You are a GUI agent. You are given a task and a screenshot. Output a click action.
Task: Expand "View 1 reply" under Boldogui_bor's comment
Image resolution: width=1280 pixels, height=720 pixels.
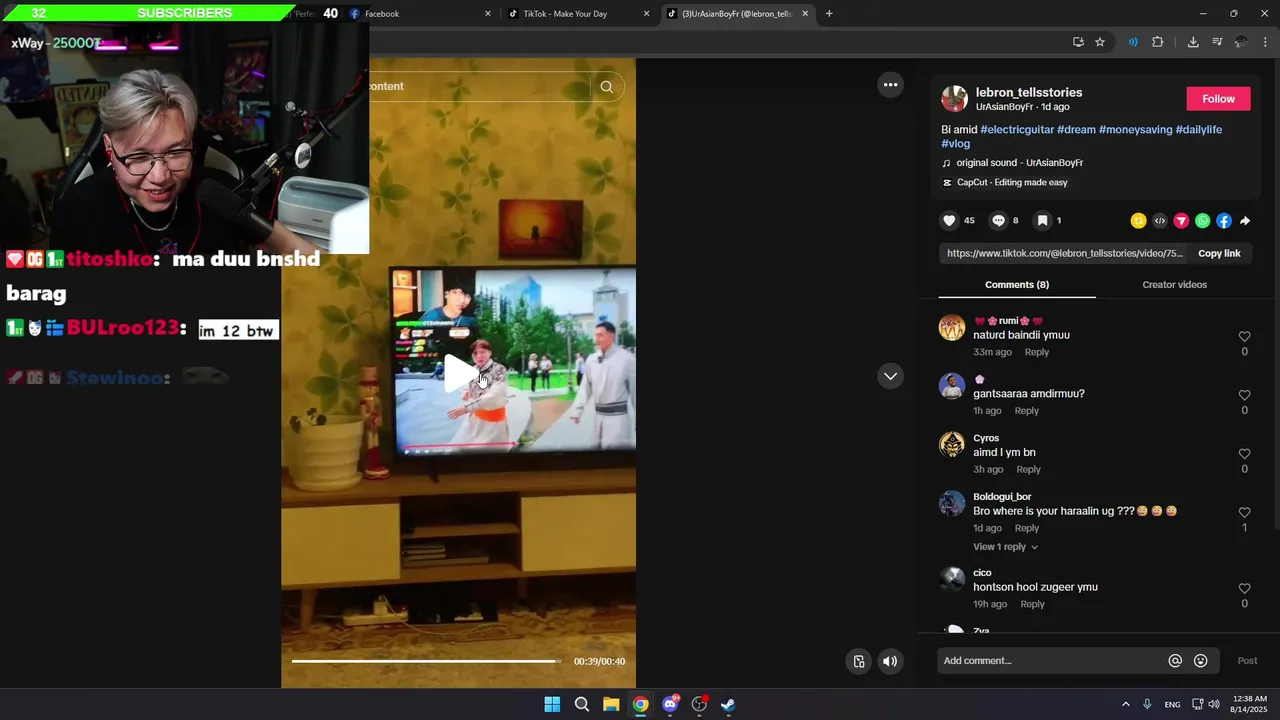coord(1005,547)
